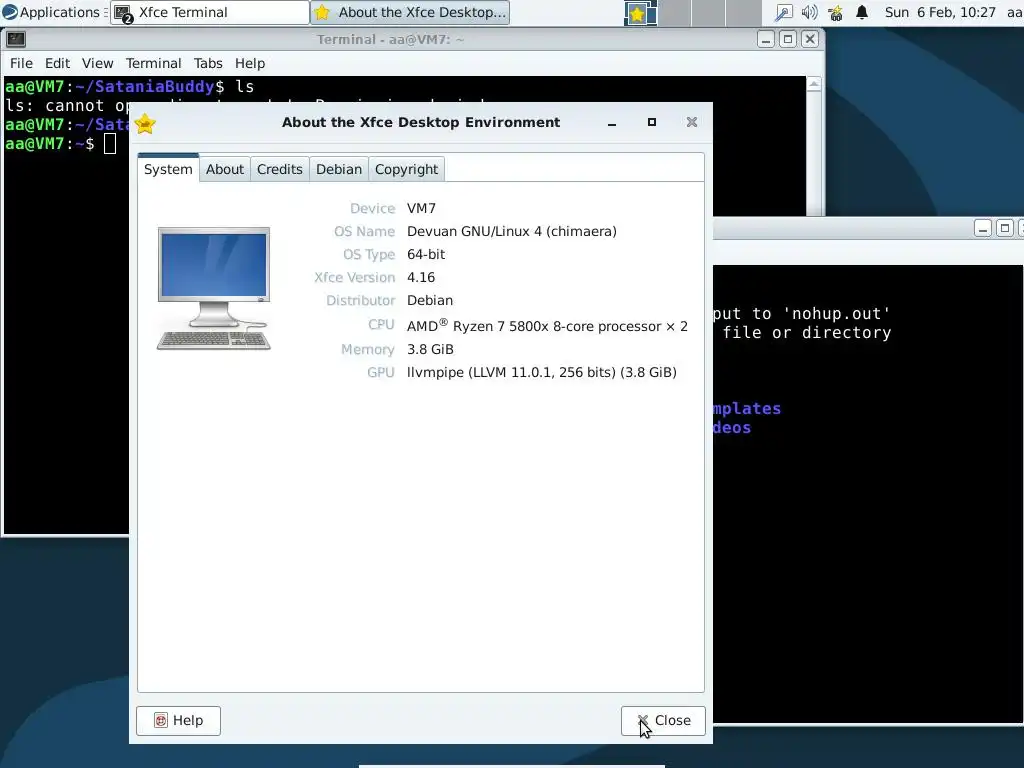Open the terminal Tabs menu
Screen dimensions: 1024x768
pyautogui.click(x=208, y=63)
